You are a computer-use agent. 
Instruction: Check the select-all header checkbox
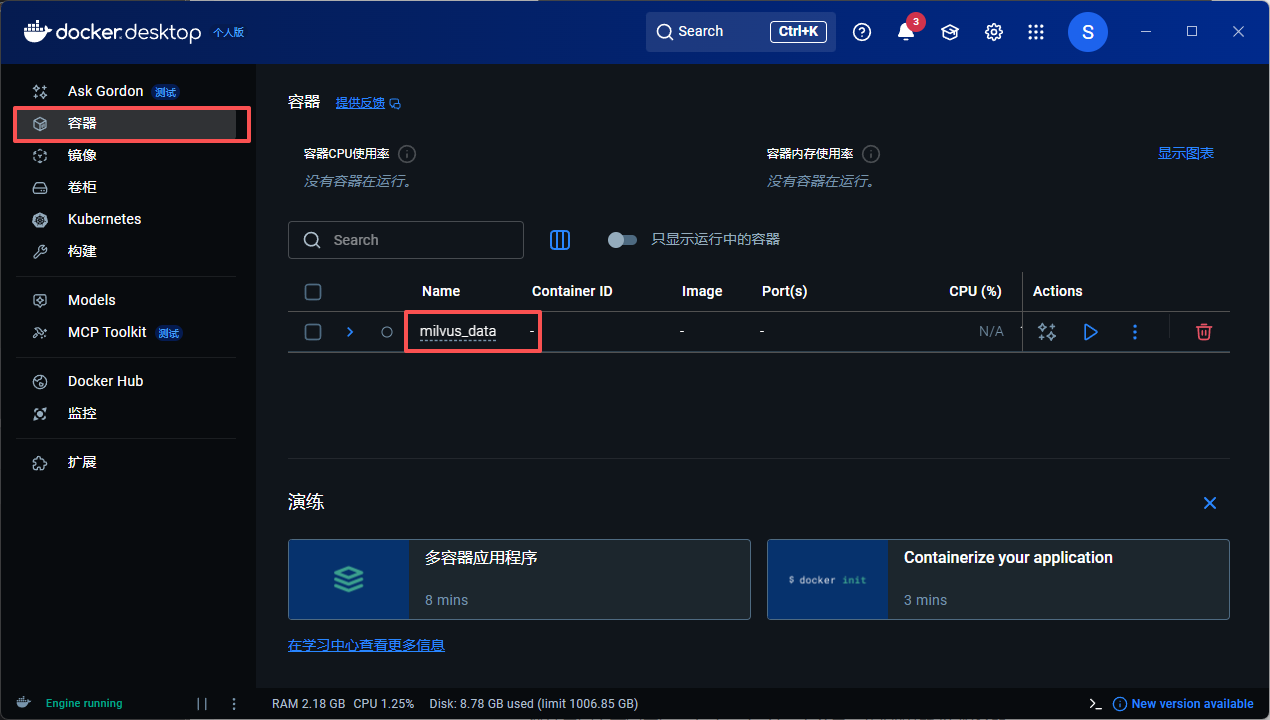point(313,292)
